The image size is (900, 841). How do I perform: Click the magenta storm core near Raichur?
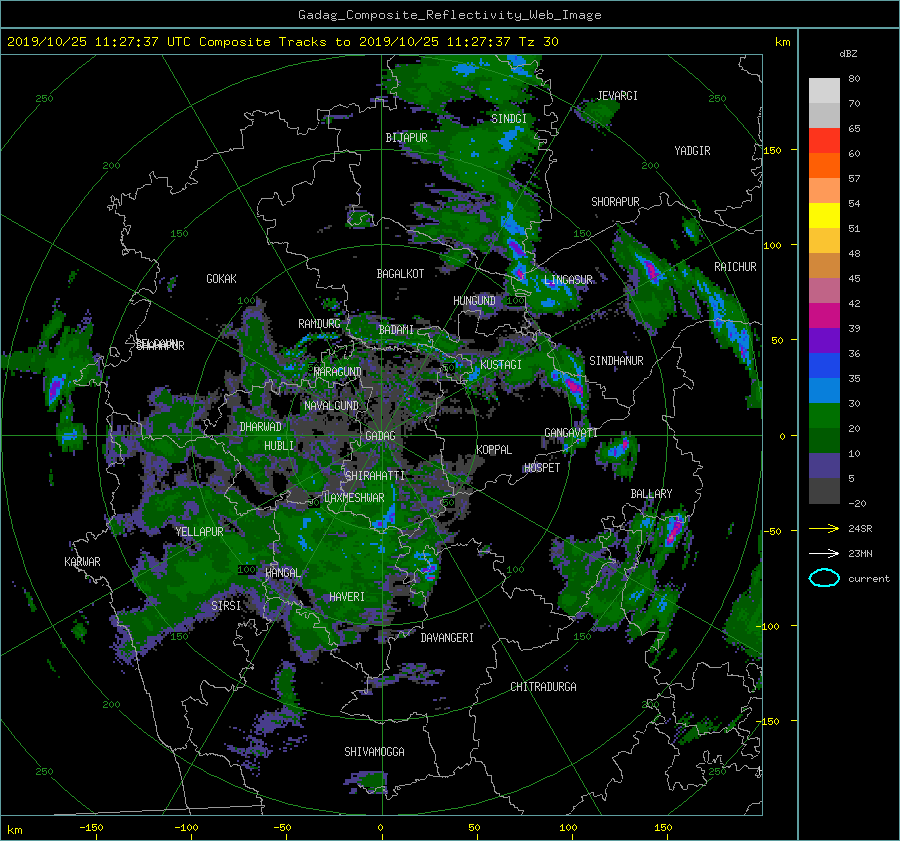tap(651, 270)
